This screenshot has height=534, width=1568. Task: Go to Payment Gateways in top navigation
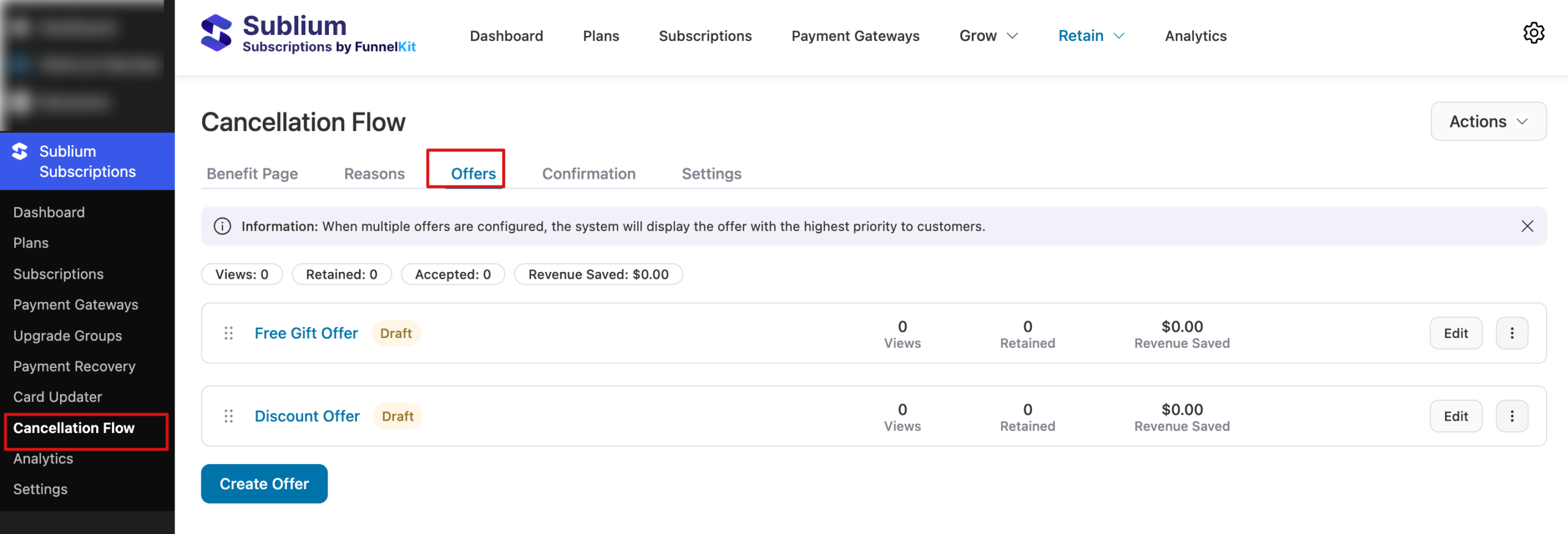pos(855,36)
